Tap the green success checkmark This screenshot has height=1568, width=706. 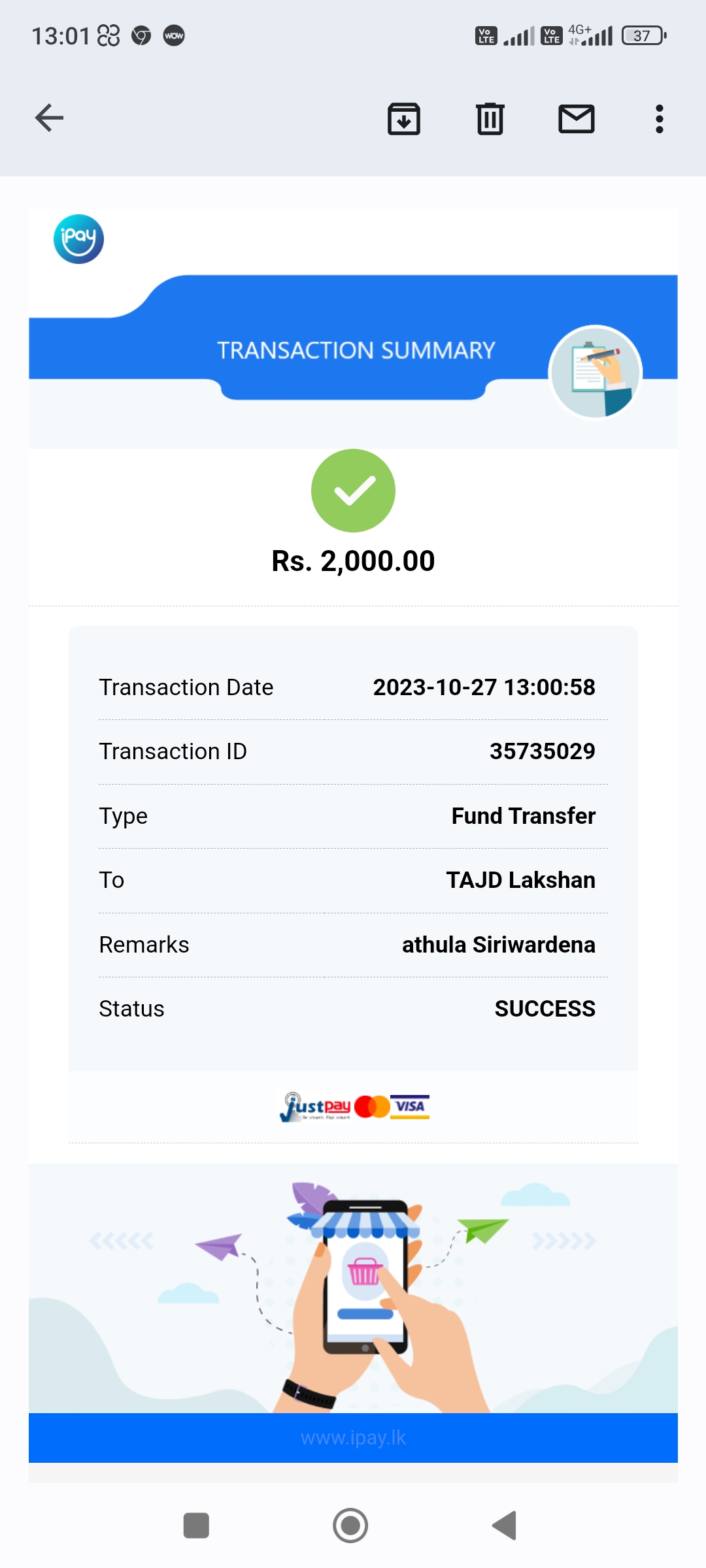tap(353, 491)
